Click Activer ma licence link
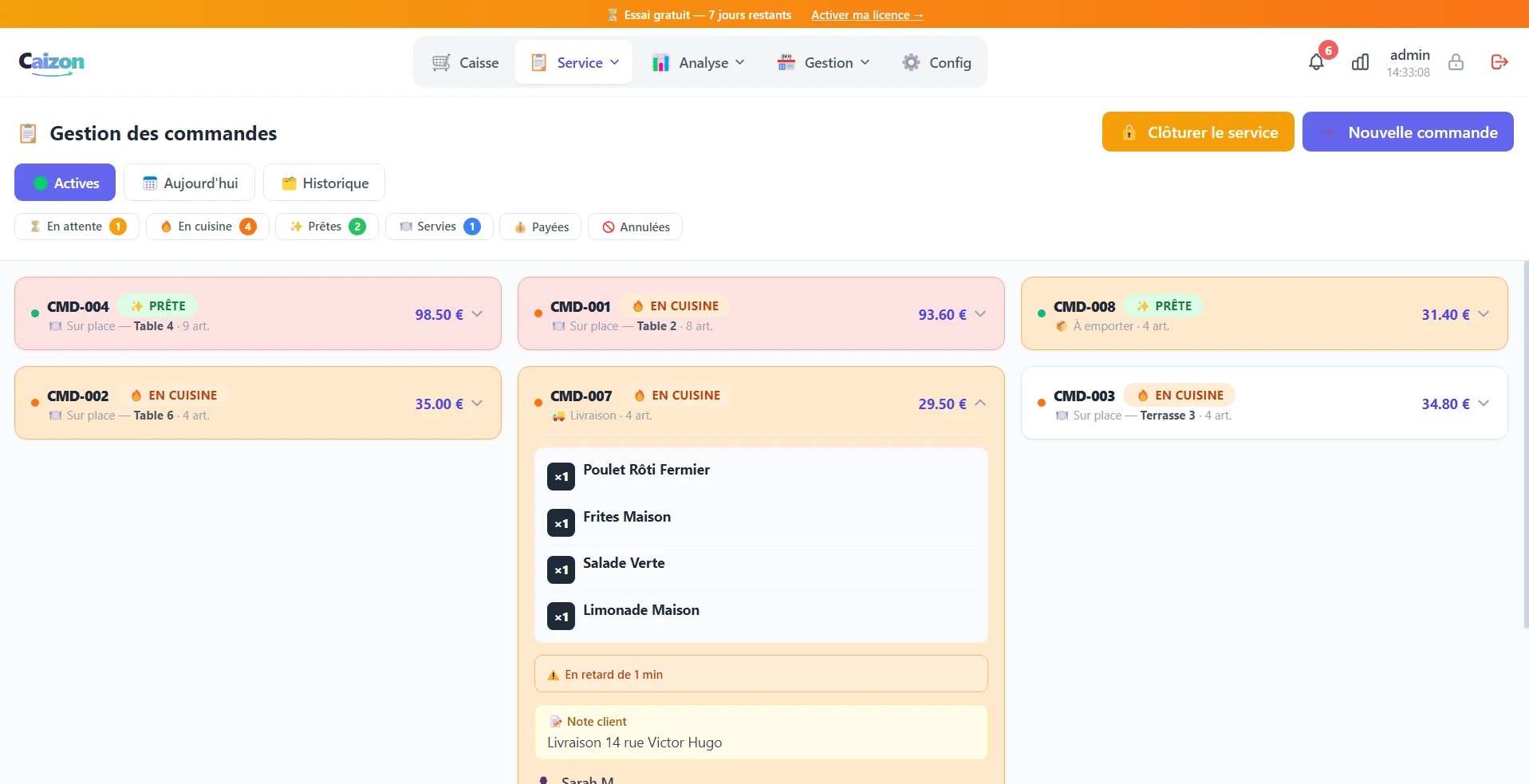The image size is (1529, 784). coord(867,14)
